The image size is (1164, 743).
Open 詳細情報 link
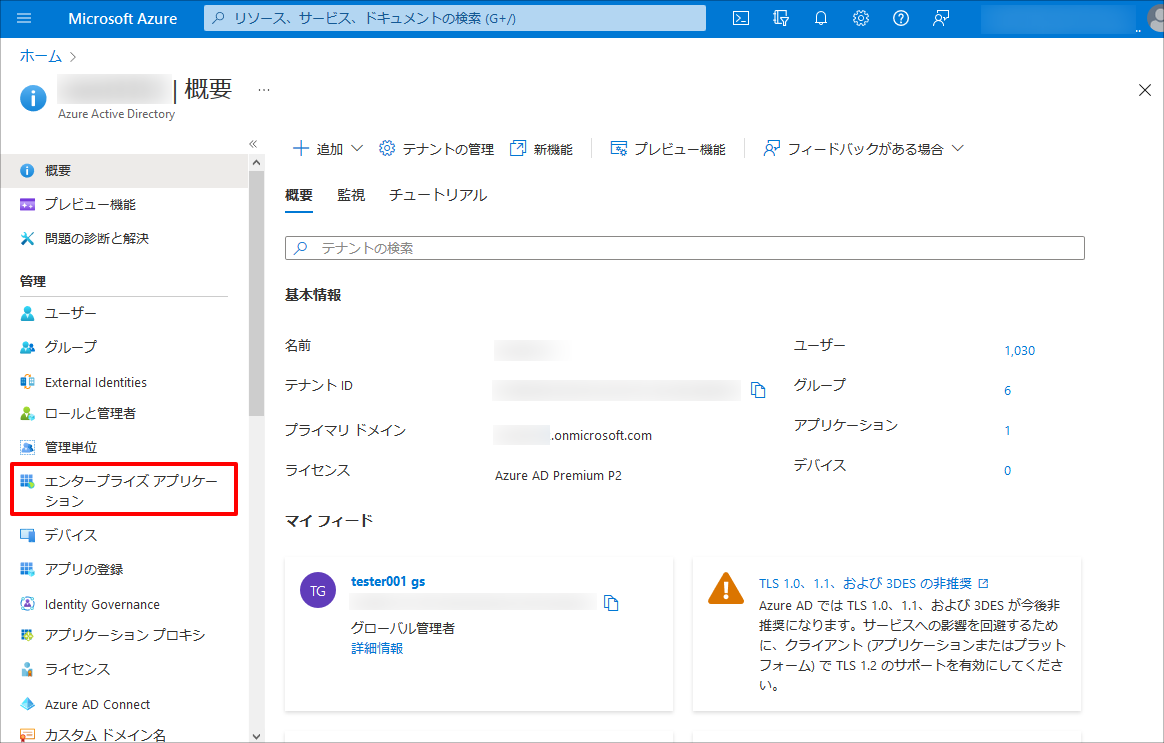pos(377,648)
